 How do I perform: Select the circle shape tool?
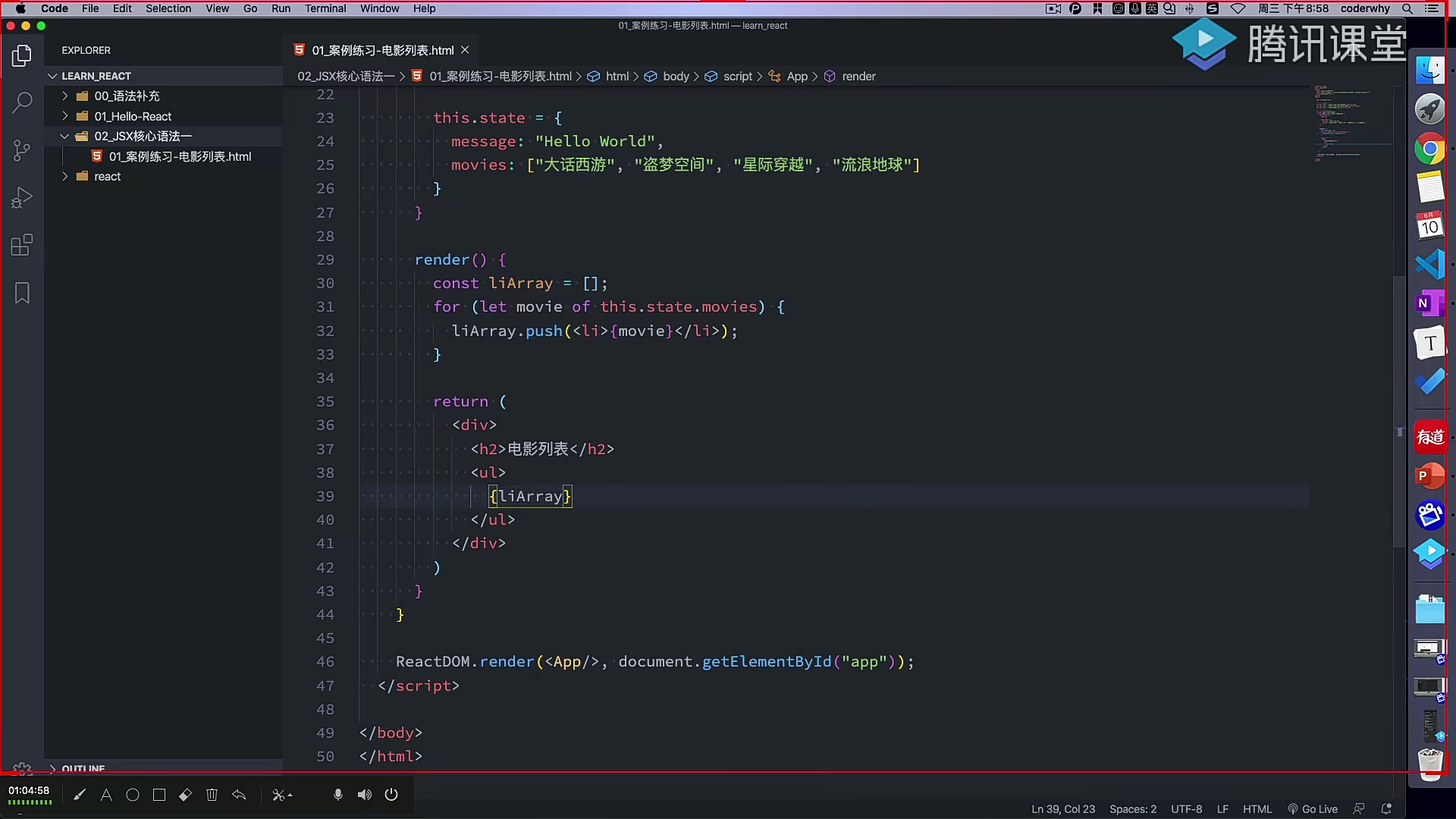(133, 795)
